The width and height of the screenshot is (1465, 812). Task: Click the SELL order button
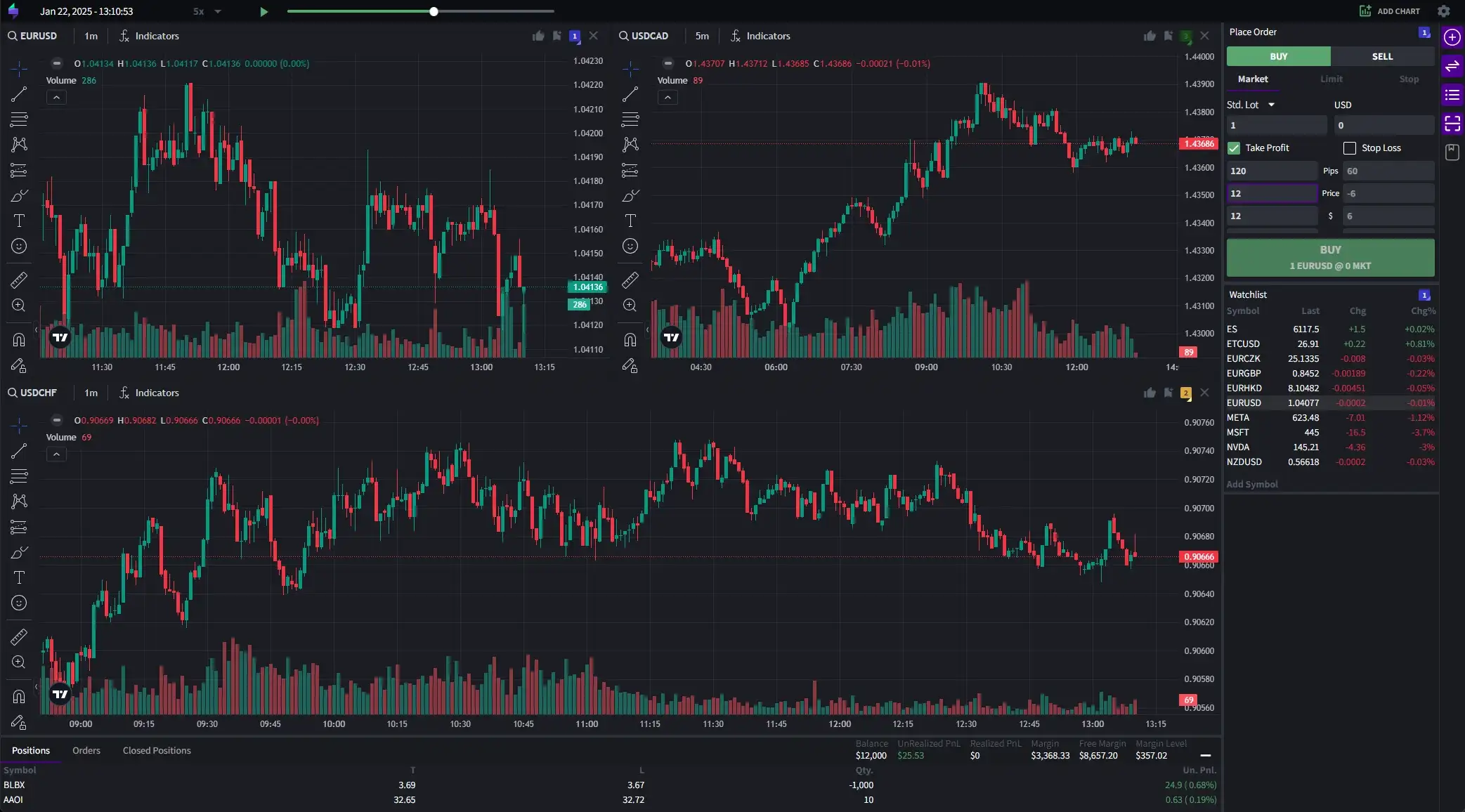pyautogui.click(x=1381, y=56)
